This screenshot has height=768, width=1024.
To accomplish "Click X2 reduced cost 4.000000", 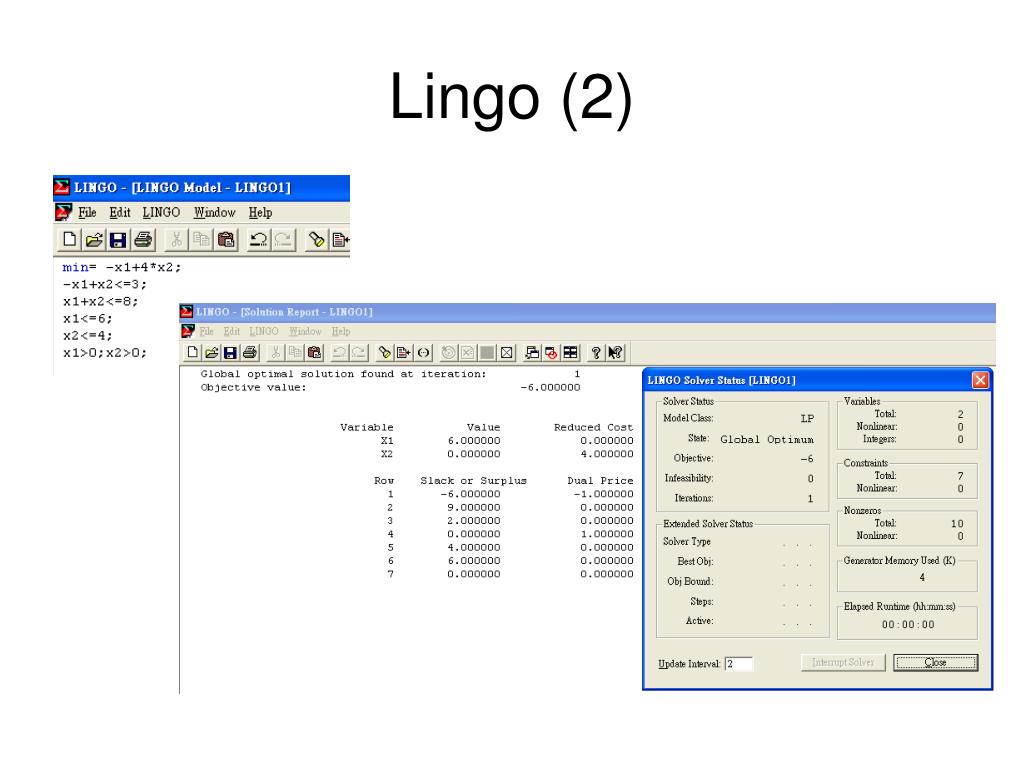I will (607, 454).
